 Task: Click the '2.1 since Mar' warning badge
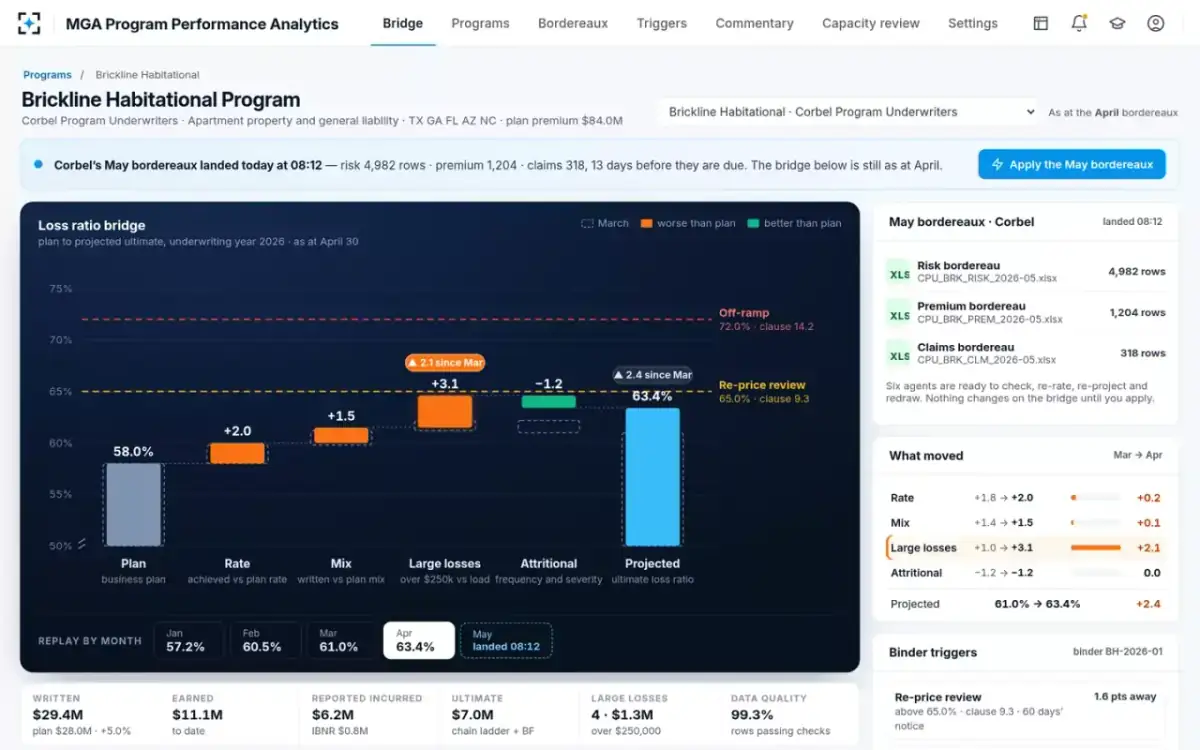(x=444, y=362)
